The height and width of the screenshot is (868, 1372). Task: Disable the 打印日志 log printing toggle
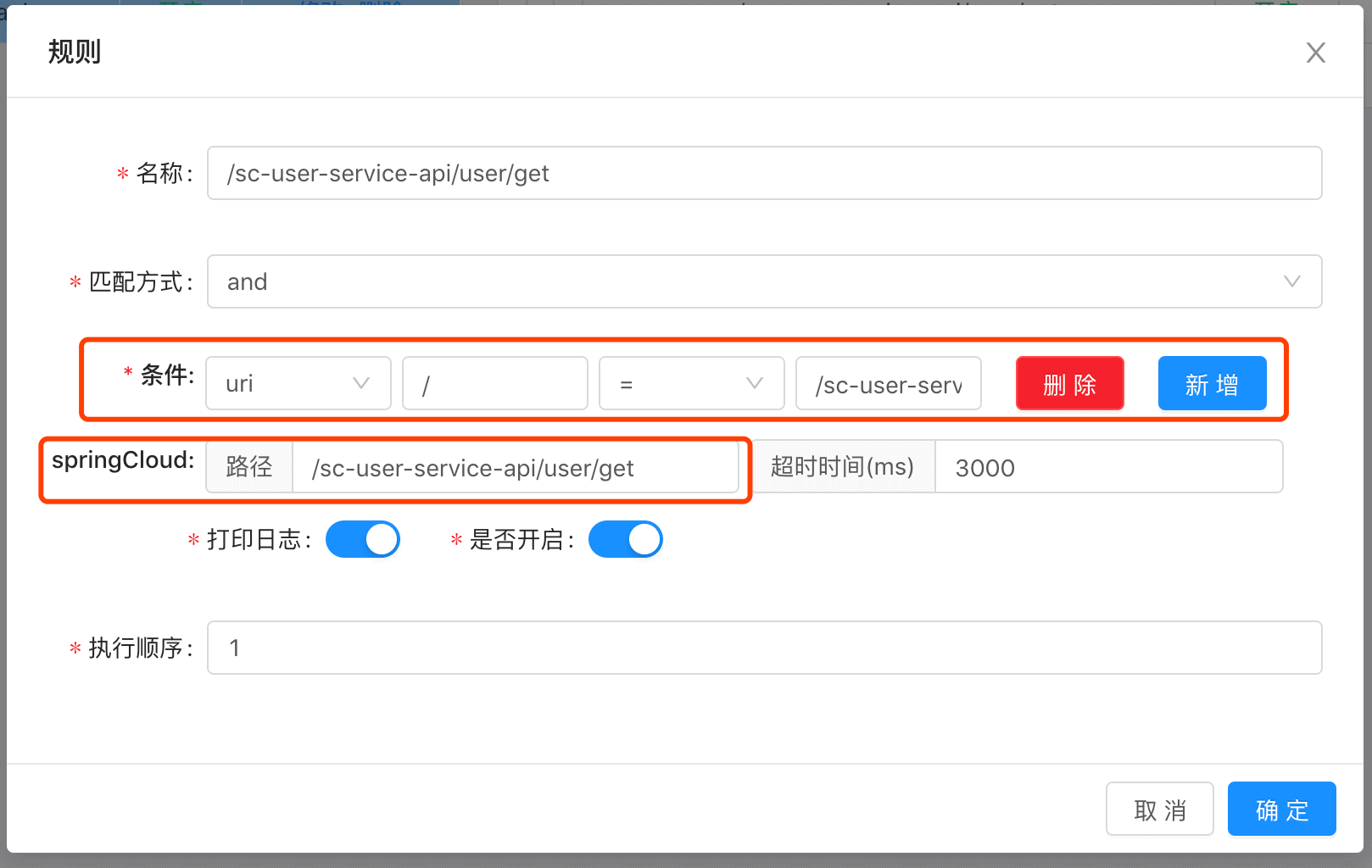pos(362,539)
